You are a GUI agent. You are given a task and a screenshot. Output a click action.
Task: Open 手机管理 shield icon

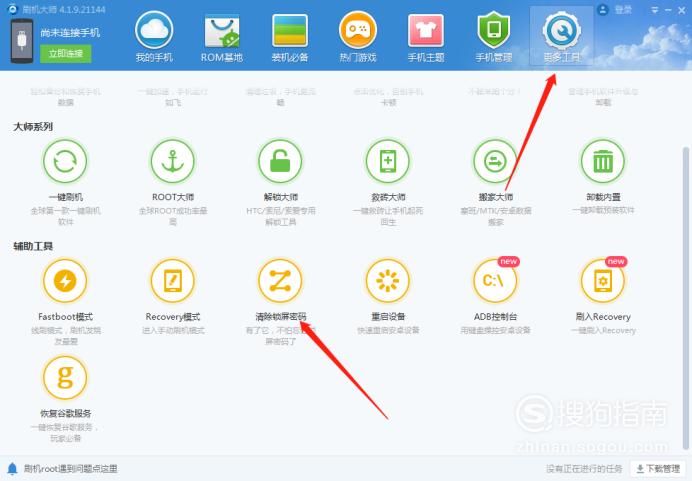click(x=494, y=30)
